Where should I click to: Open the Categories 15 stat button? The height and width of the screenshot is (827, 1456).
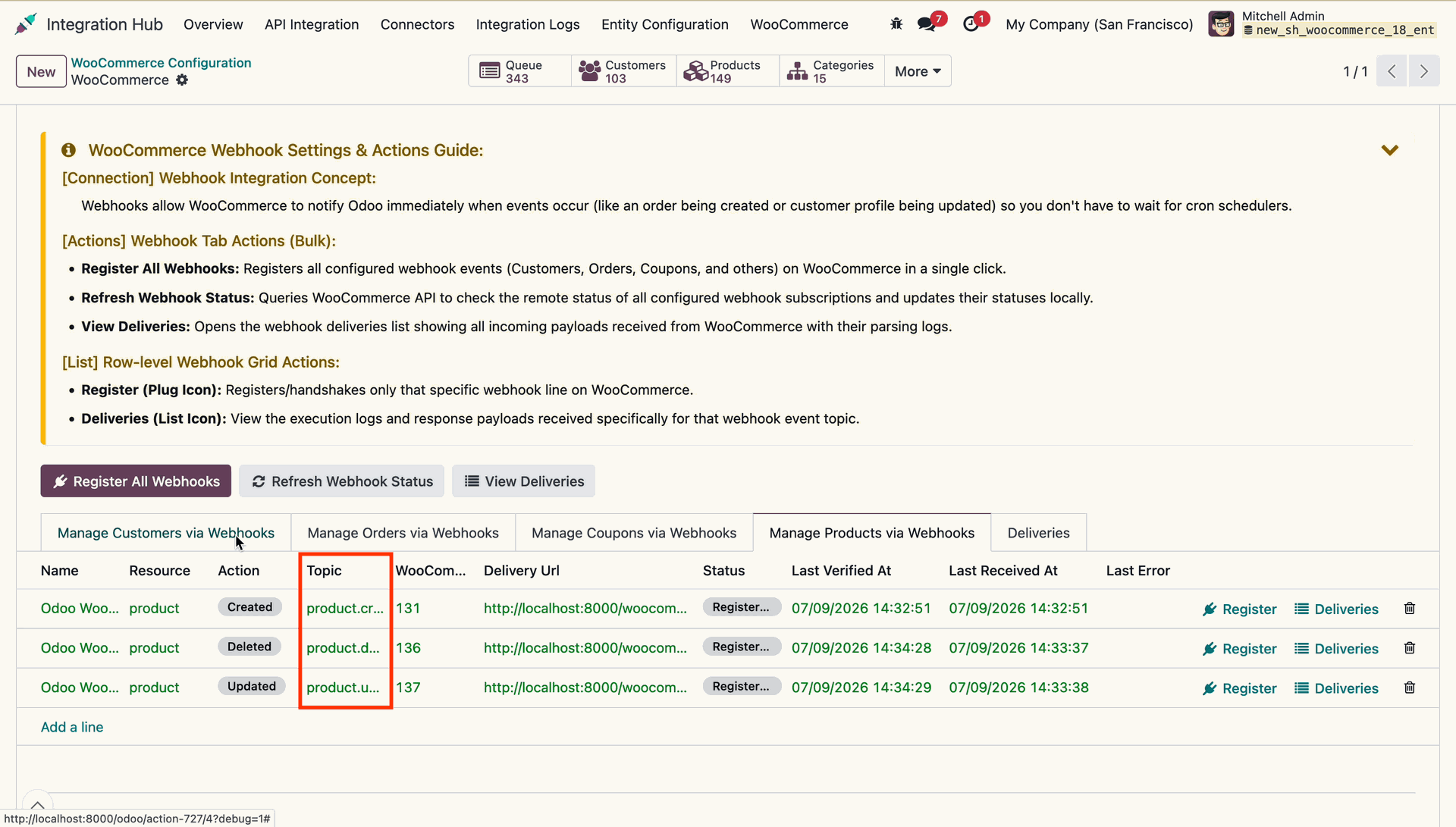pyautogui.click(x=832, y=71)
